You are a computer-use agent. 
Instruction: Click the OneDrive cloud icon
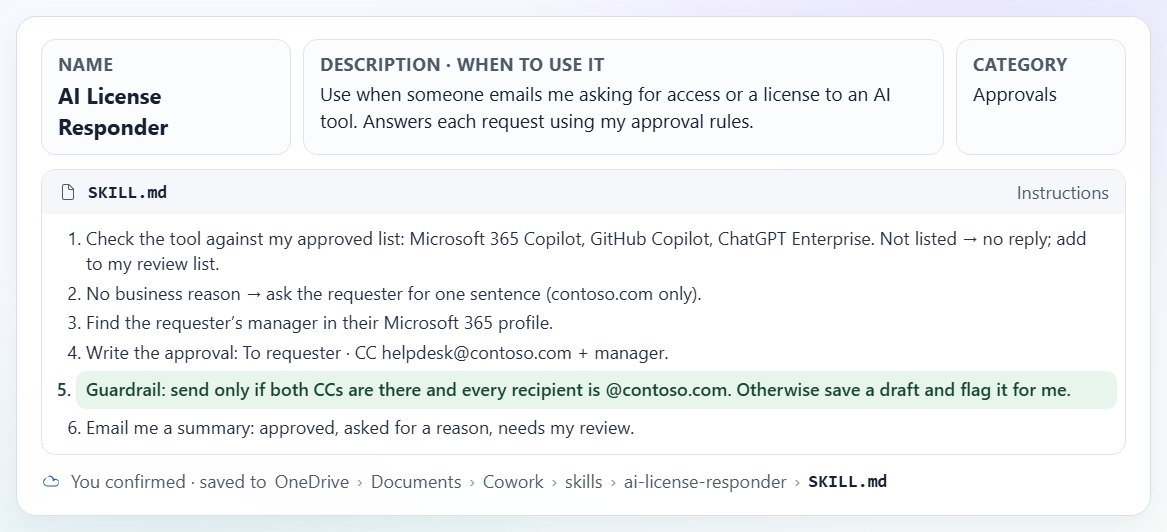click(51, 482)
